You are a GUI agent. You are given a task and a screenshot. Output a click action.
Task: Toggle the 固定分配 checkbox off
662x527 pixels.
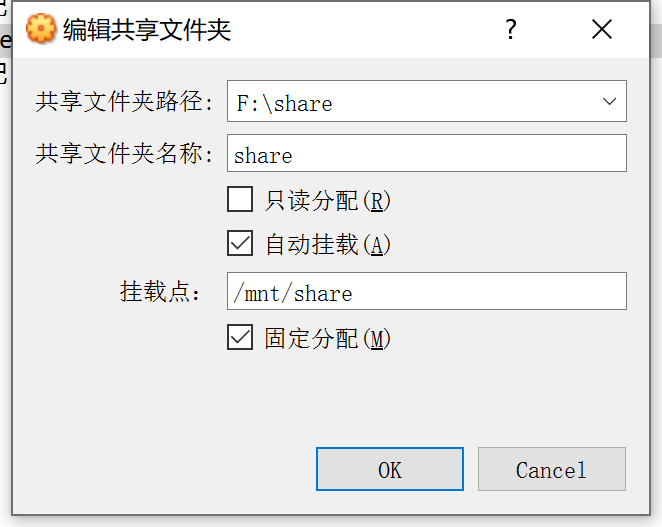pyautogui.click(x=240, y=338)
